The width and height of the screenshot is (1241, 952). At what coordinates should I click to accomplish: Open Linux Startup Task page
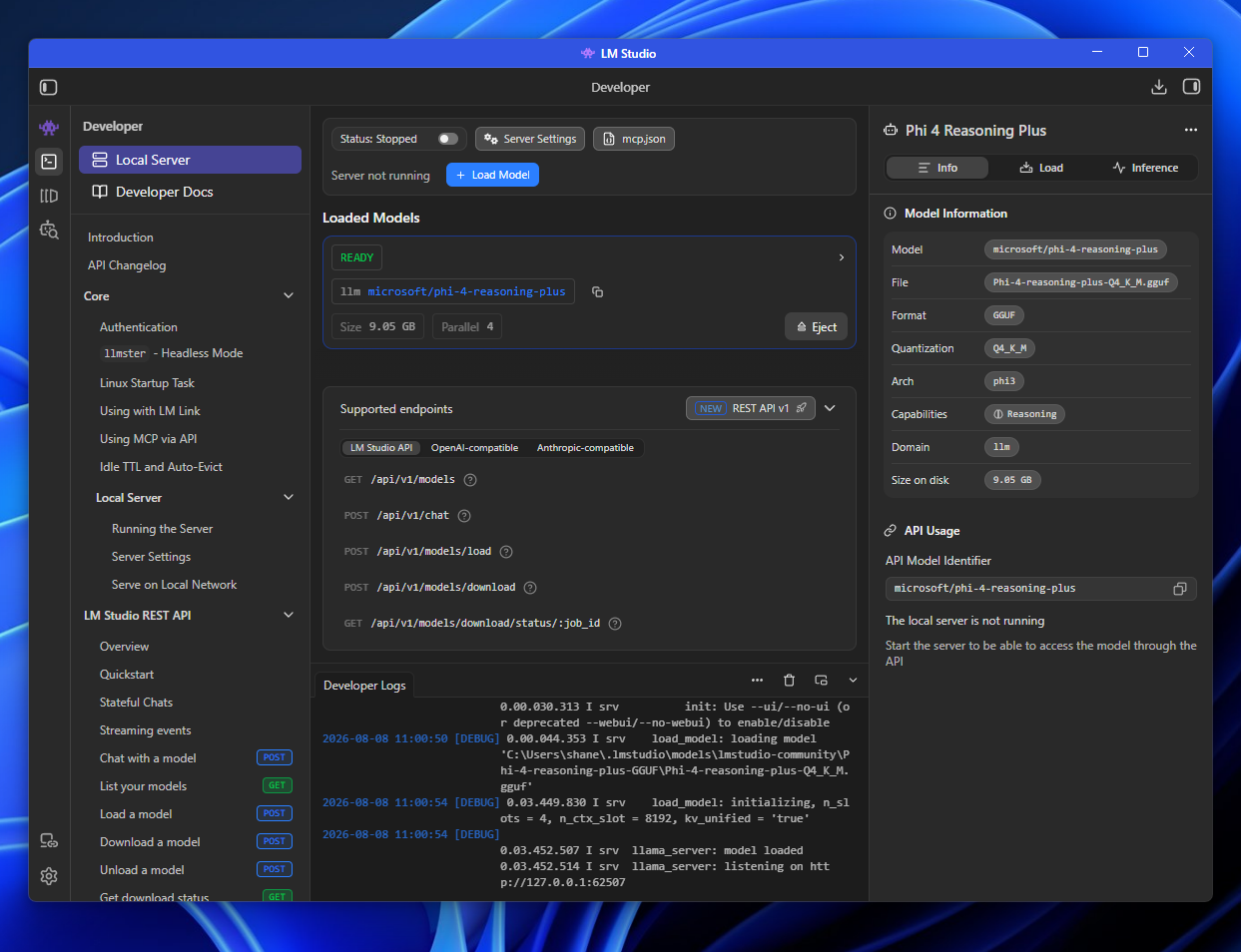(147, 383)
